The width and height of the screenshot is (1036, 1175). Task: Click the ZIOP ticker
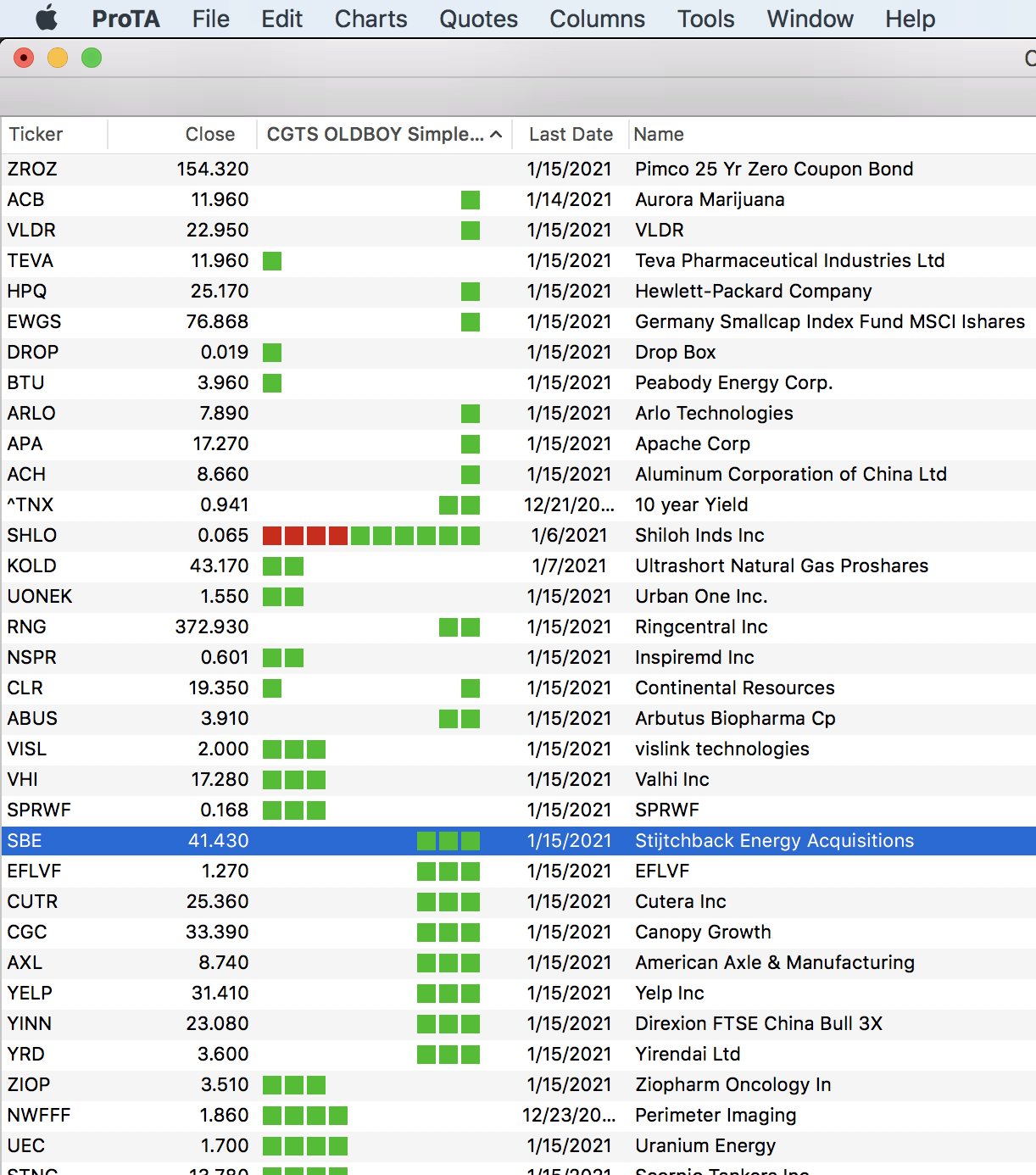point(28,1084)
